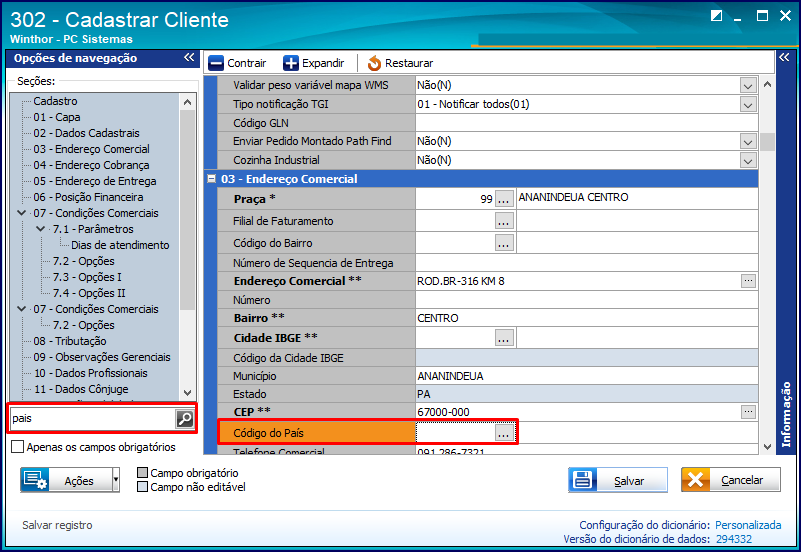
Task: Click form scrollbar down arrow
Action: [x=767, y=446]
